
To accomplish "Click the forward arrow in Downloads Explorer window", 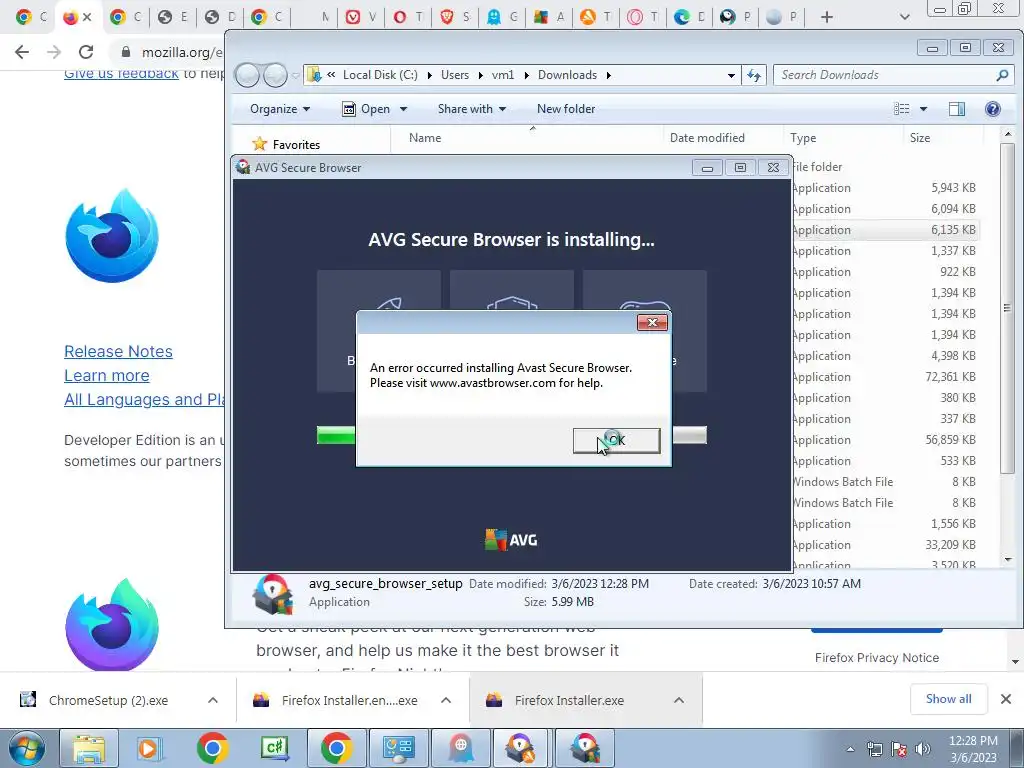I will tap(275, 75).
